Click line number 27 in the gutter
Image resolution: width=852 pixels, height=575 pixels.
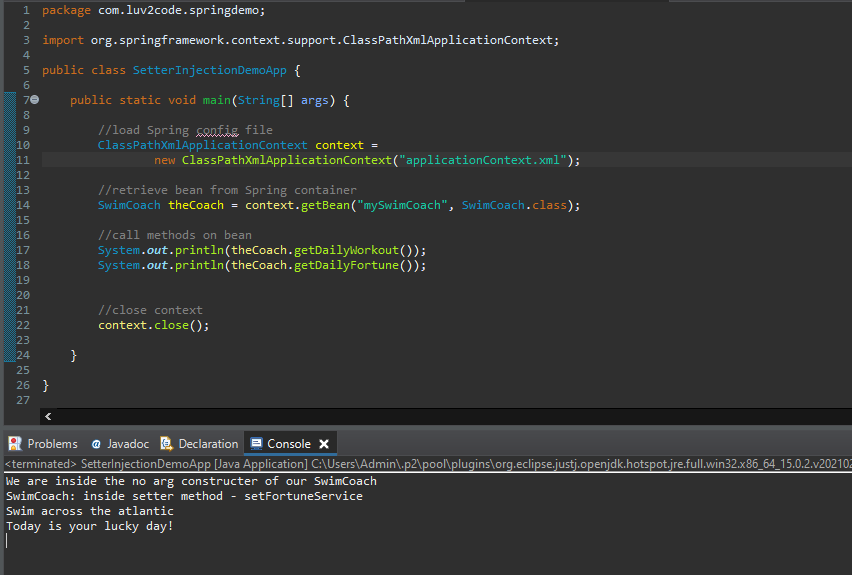pos(23,400)
